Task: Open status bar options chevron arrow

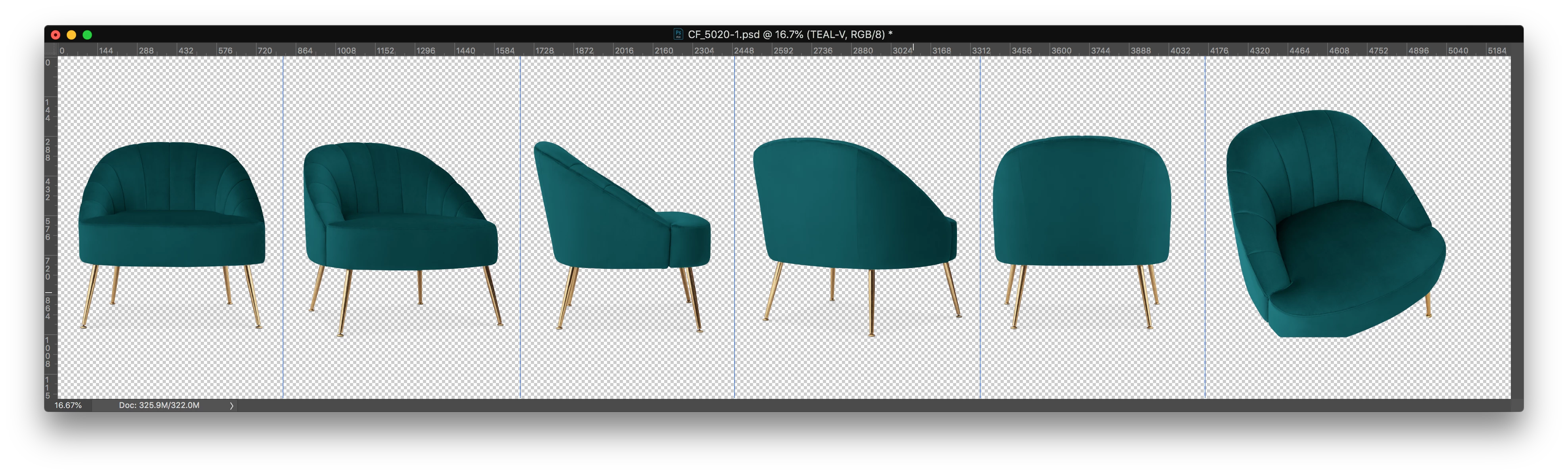Action: click(x=231, y=406)
